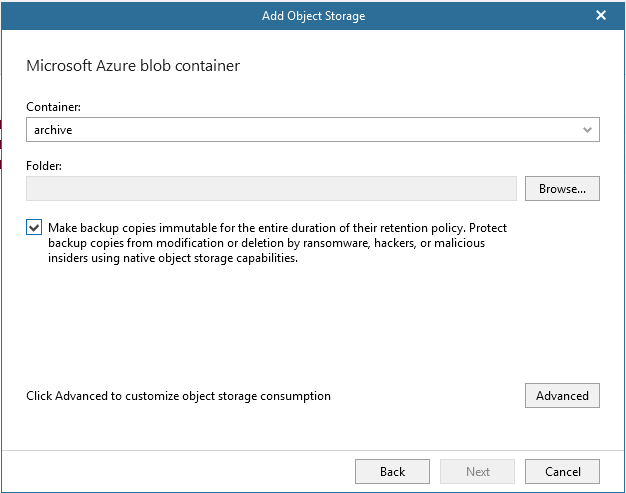Click the 'backup copies from modification or deletion' line
The height and width of the screenshot is (493, 626).
click(x=267, y=243)
